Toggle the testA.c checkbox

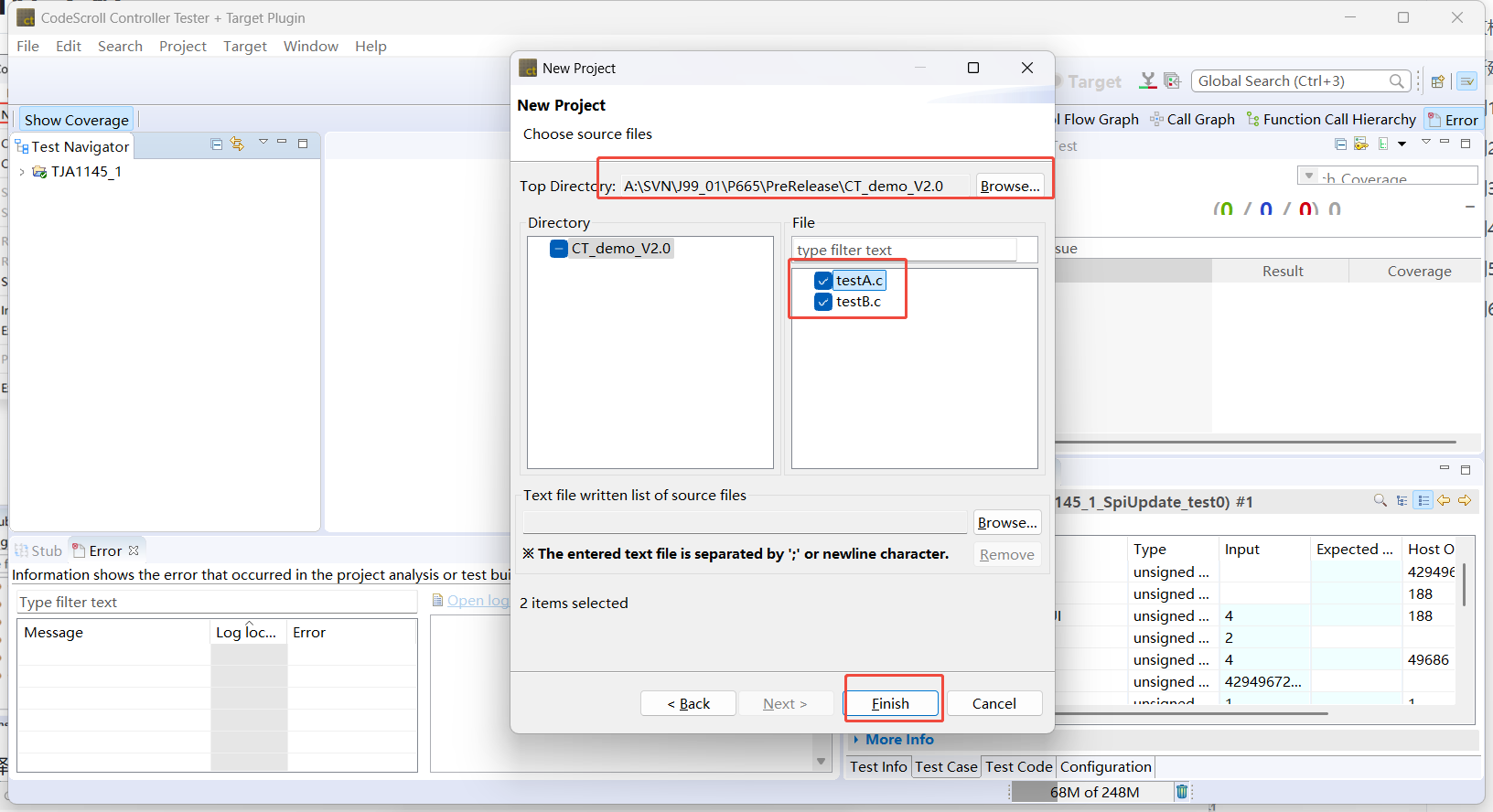point(823,281)
